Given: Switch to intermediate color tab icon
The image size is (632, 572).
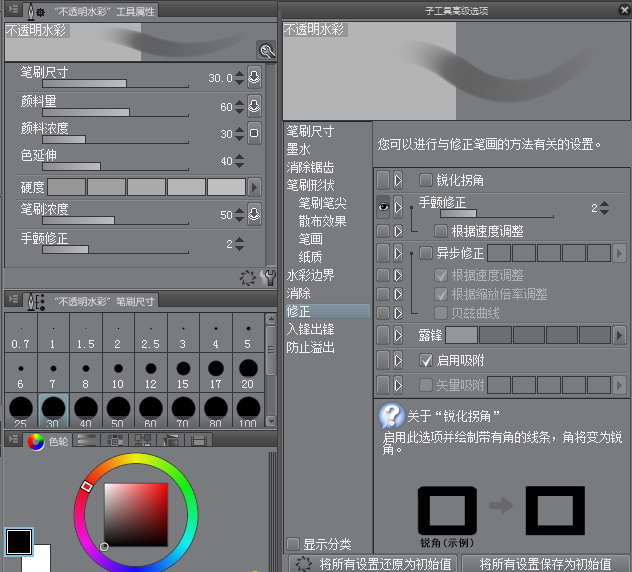Looking at the screenshot, I should 143,440.
